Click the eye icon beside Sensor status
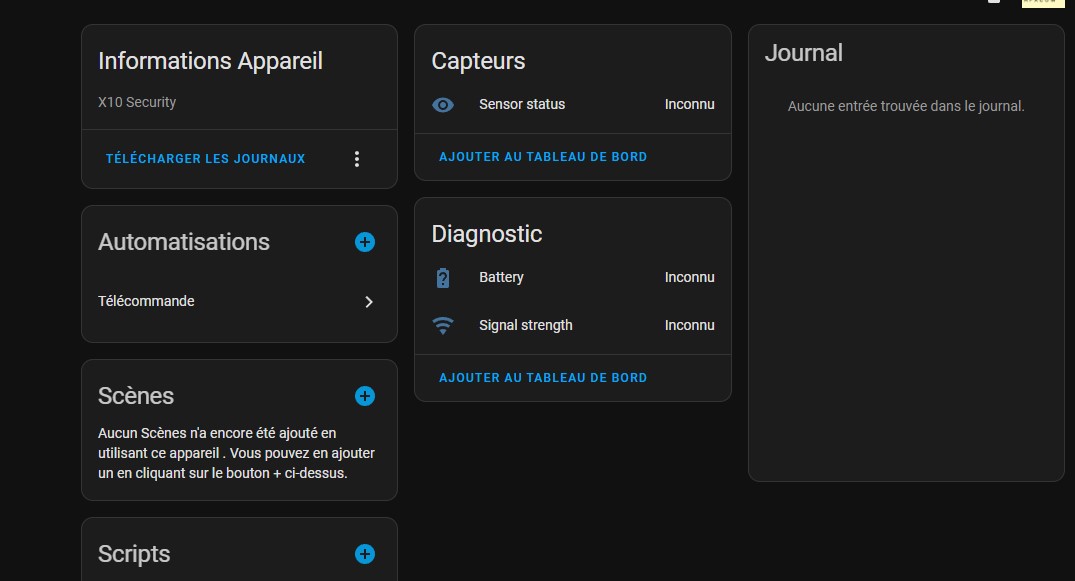The height and width of the screenshot is (581, 1075). [x=443, y=105]
